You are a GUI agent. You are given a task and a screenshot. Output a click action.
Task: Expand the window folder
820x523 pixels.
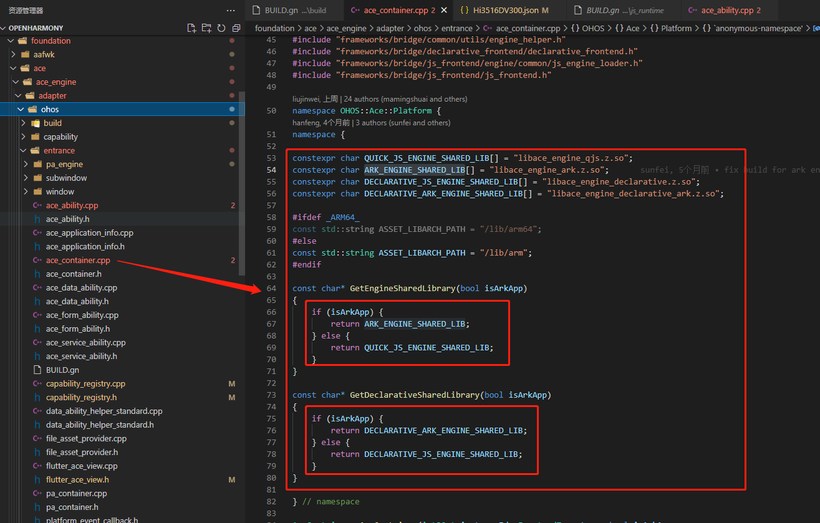pos(26,191)
